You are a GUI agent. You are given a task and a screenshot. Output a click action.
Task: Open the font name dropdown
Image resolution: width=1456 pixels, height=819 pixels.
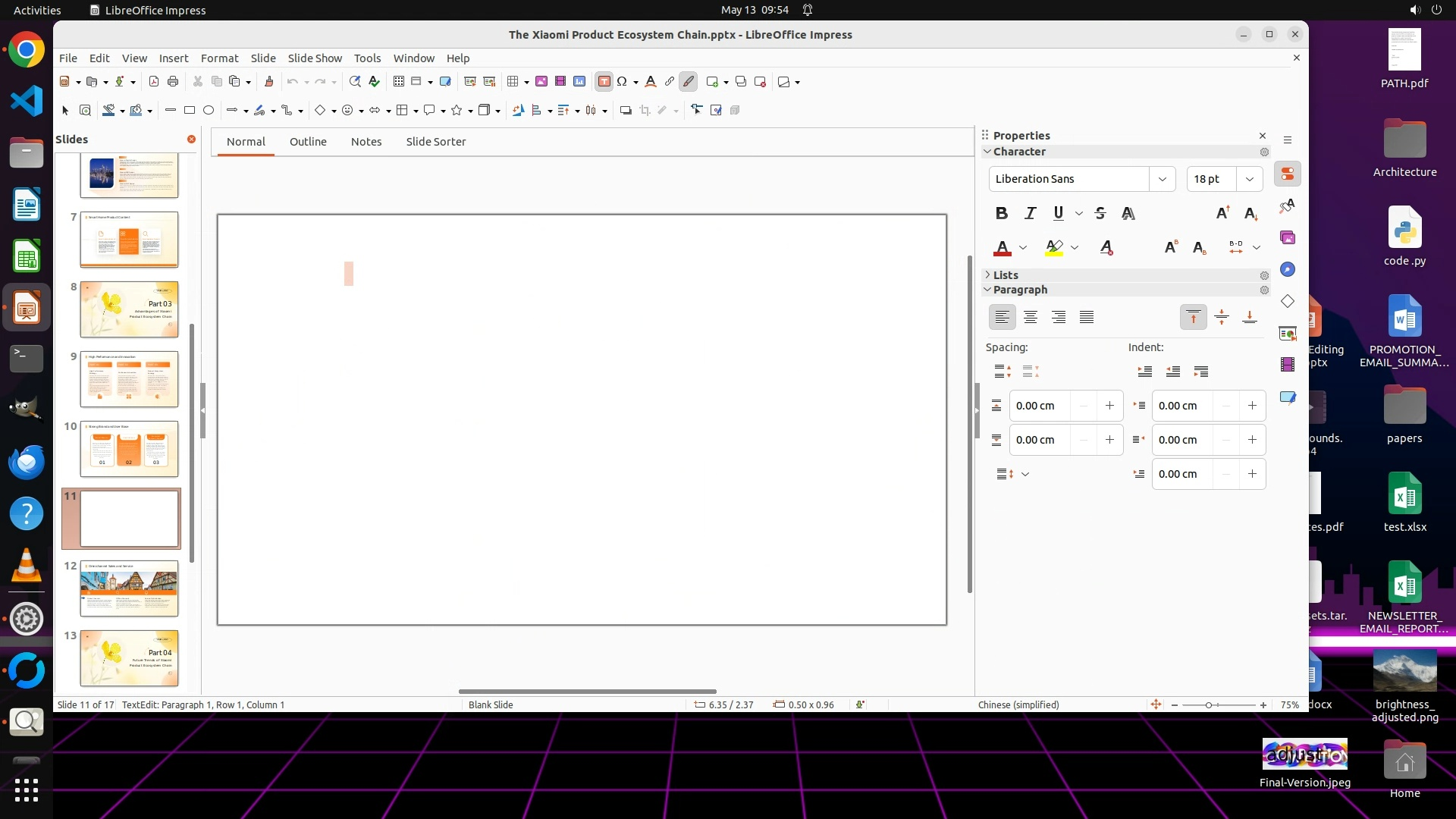pyautogui.click(x=1162, y=179)
